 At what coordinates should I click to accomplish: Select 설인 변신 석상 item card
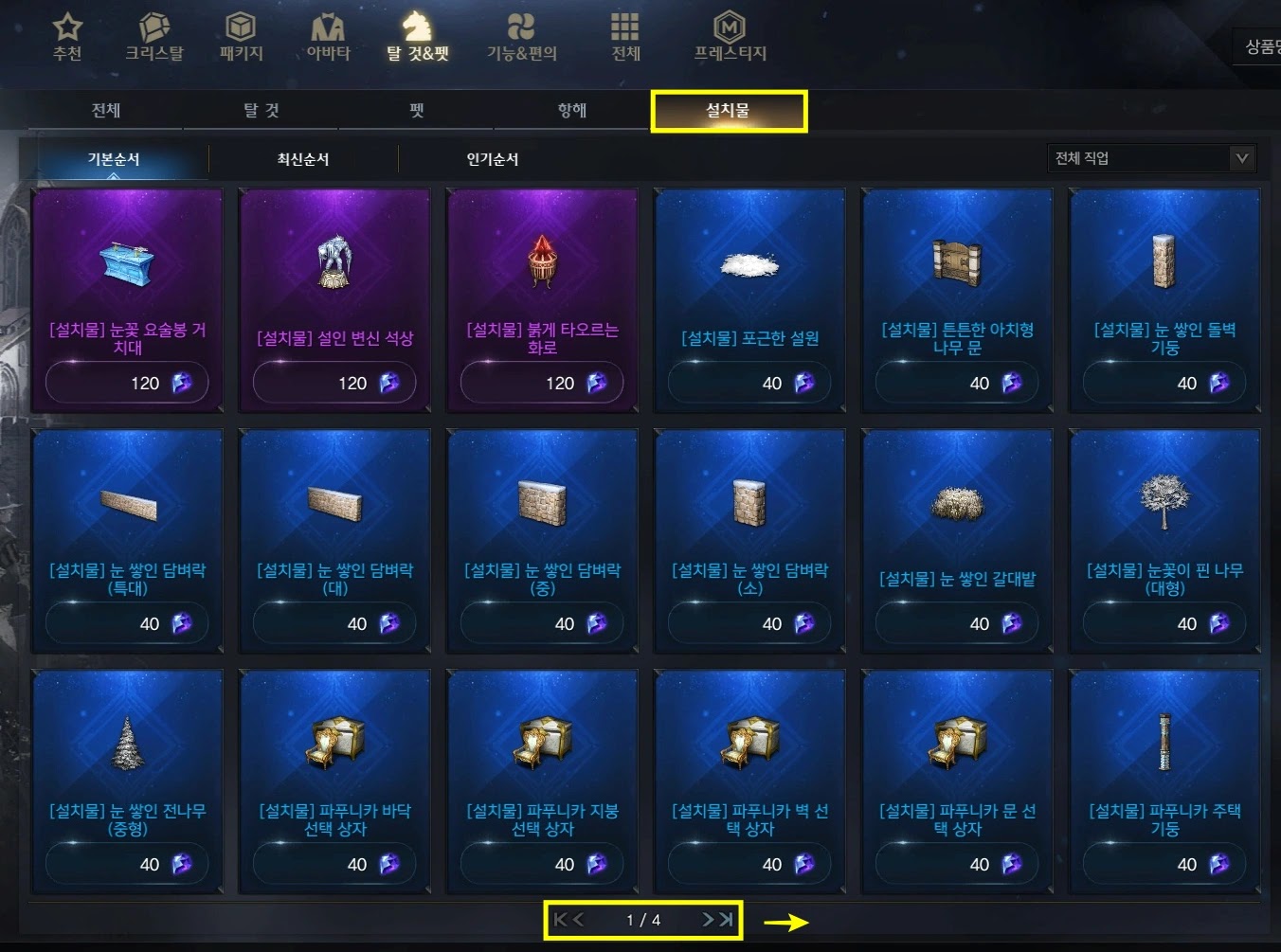click(335, 300)
